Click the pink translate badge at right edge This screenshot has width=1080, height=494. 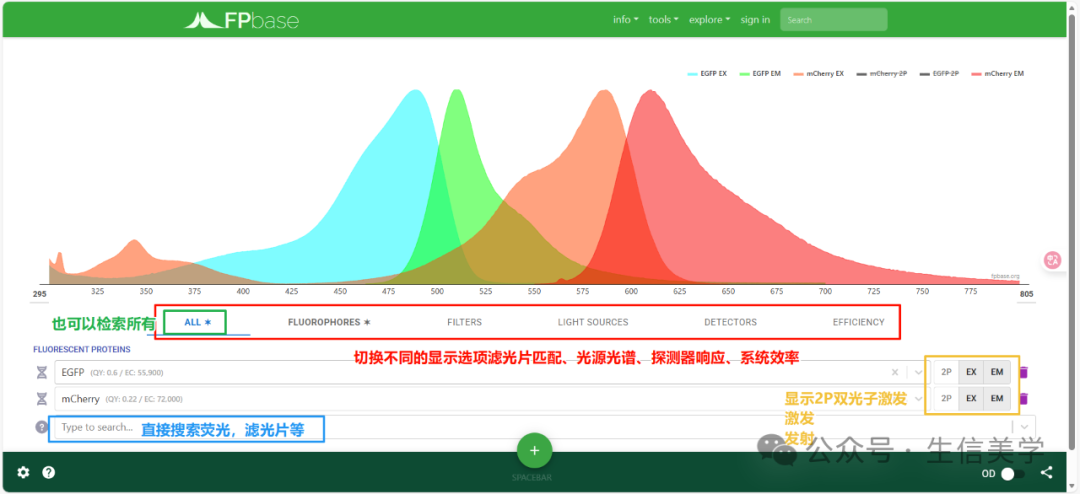1052,260
